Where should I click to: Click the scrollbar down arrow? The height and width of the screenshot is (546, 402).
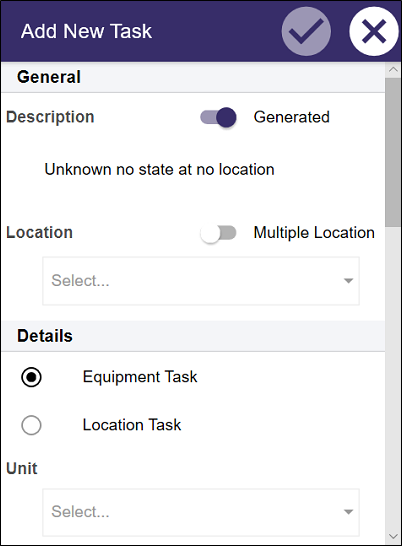coord(393,536)
